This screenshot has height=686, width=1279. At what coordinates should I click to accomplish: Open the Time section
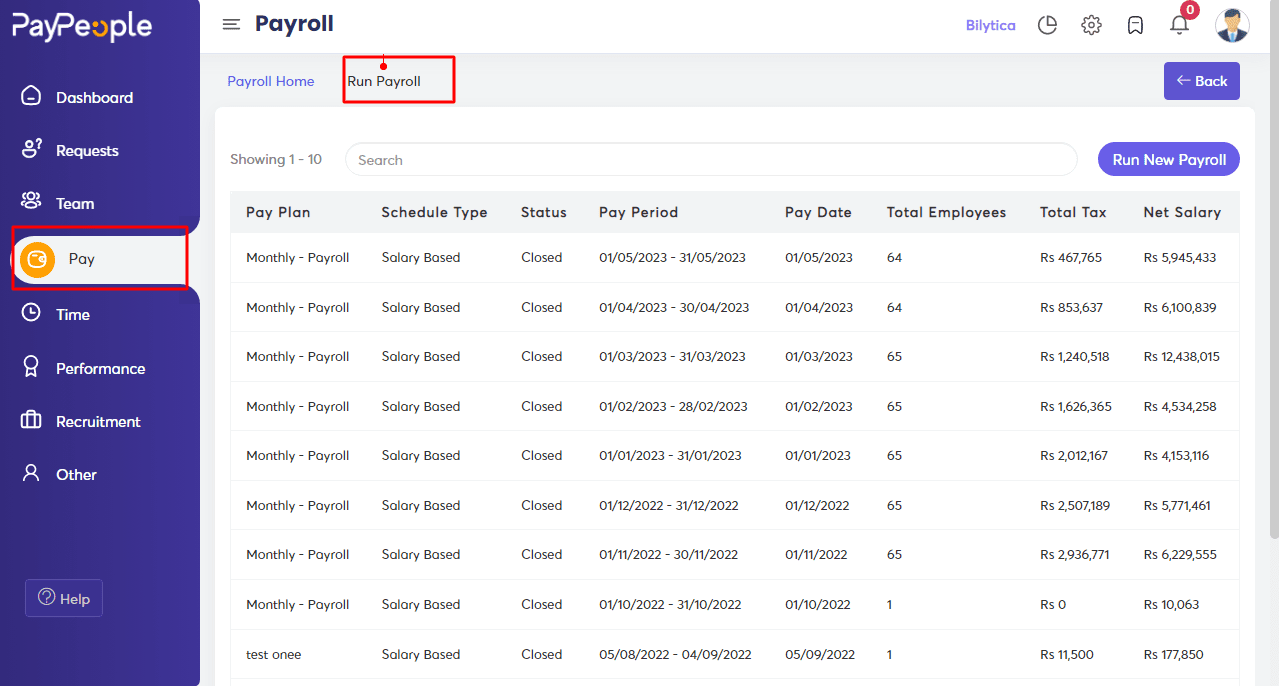click(x=73, y=315)
